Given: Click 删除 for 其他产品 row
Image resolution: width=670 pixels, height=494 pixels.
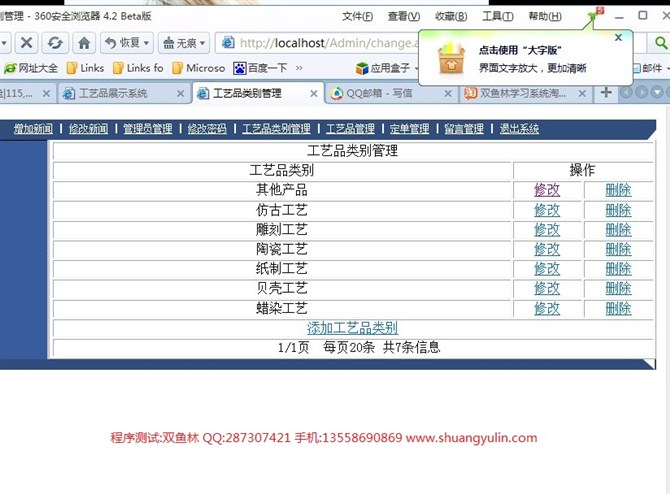Looking at the screenshot, I should pyautogui.click(x=618, y=190).
